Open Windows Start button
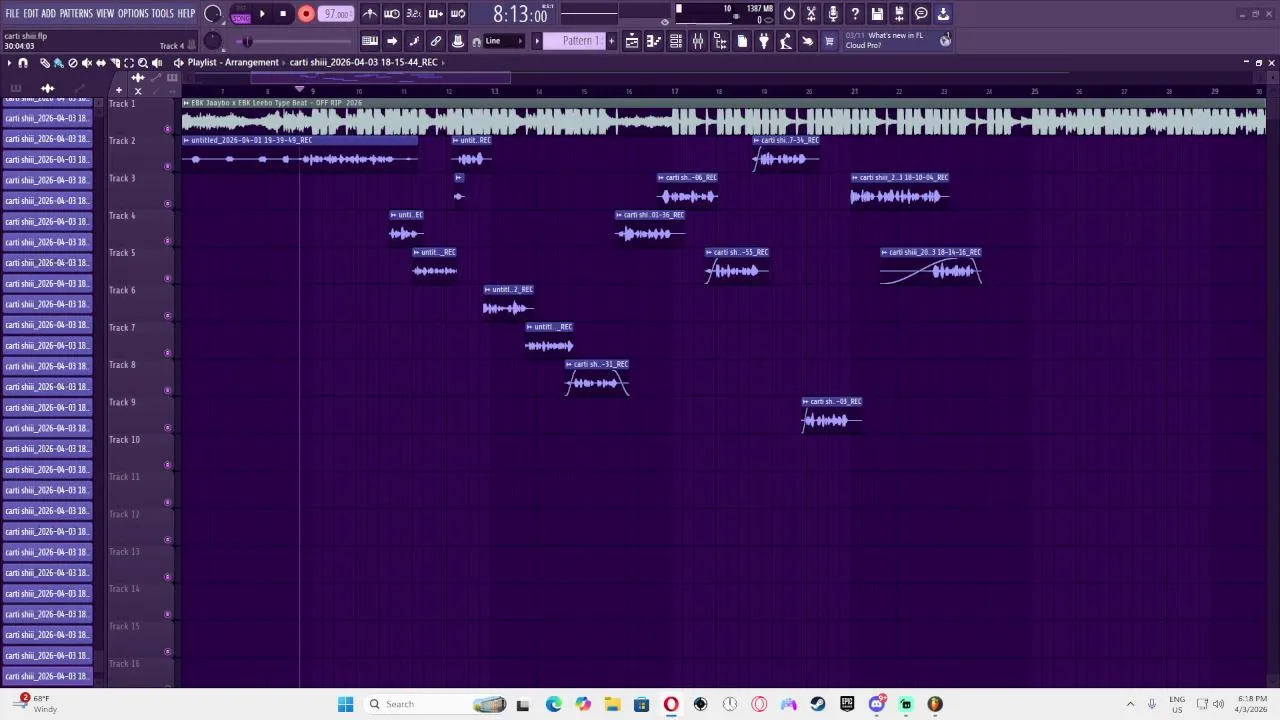The height and width of the screenshot is (720, 1280). (x=345, y=704)
